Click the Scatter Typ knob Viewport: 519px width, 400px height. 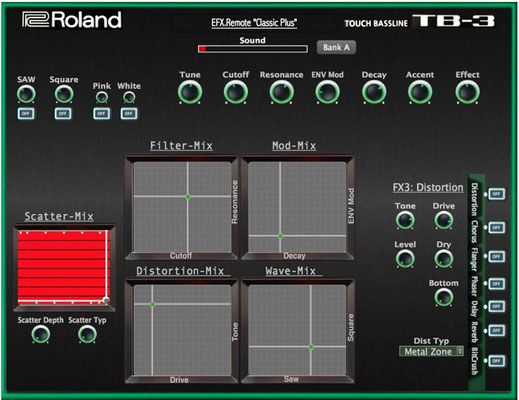point(87,334)
